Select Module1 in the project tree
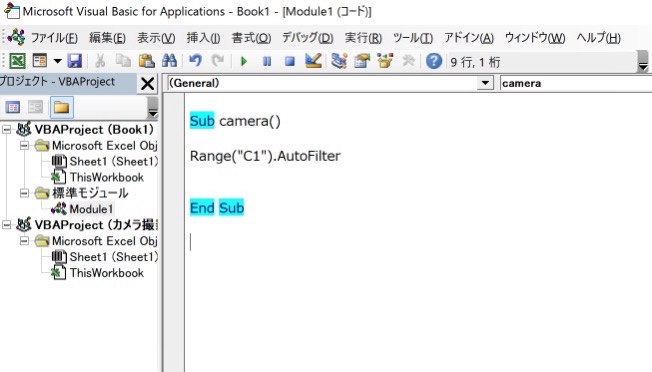Viewport: 652px width, 372px height. tap(91, 209)
